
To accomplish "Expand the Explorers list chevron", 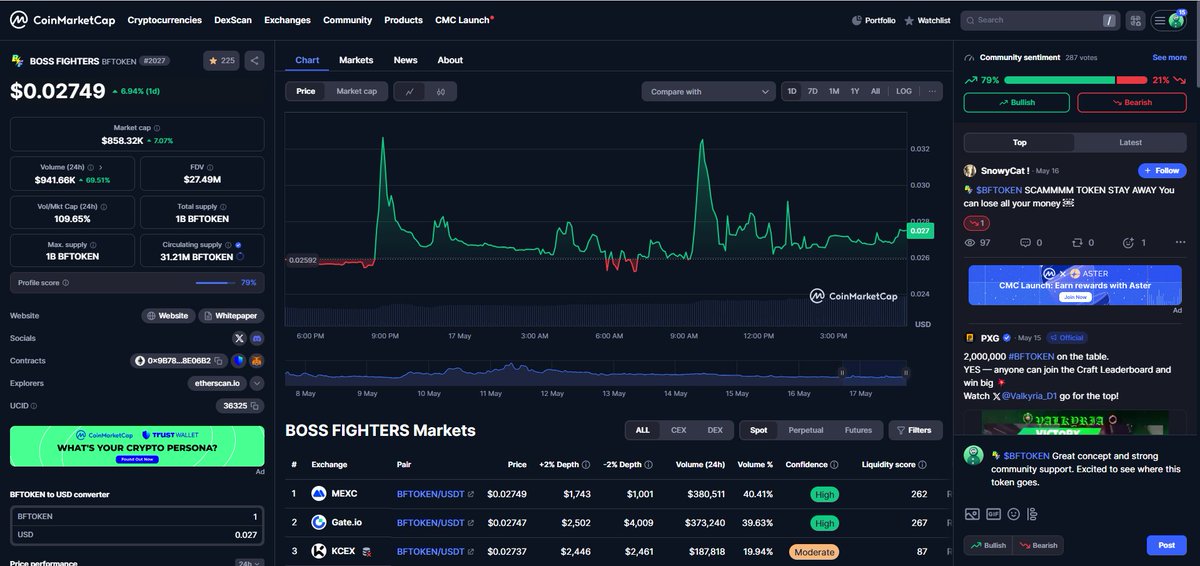I will pos(257,383).
